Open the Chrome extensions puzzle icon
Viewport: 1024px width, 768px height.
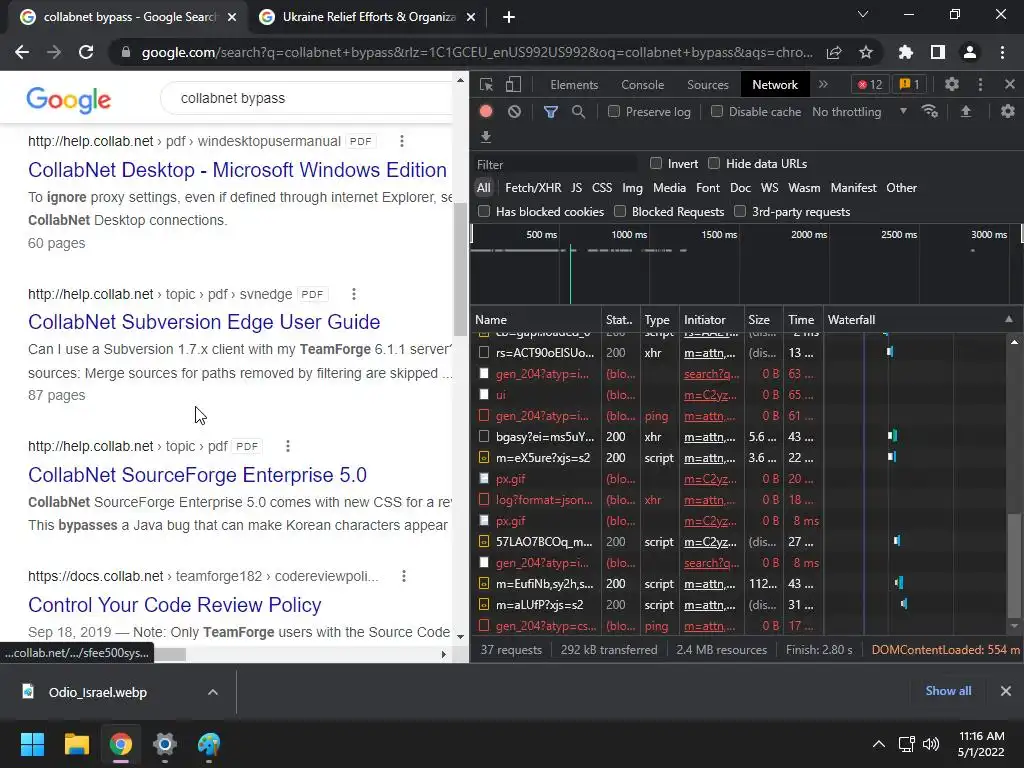(x=906, y=52)
